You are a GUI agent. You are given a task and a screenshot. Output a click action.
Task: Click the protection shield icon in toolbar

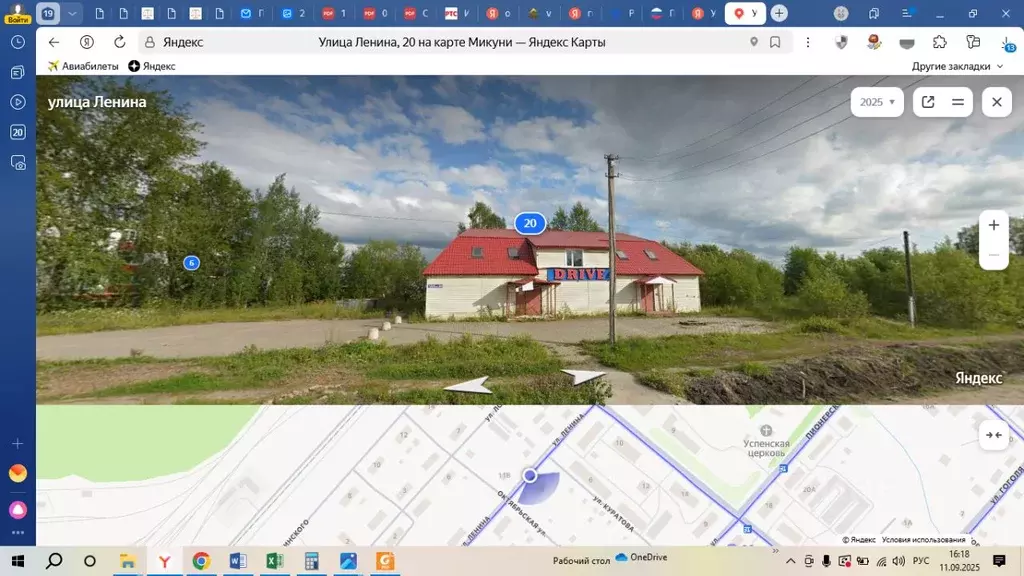(842, 44)
